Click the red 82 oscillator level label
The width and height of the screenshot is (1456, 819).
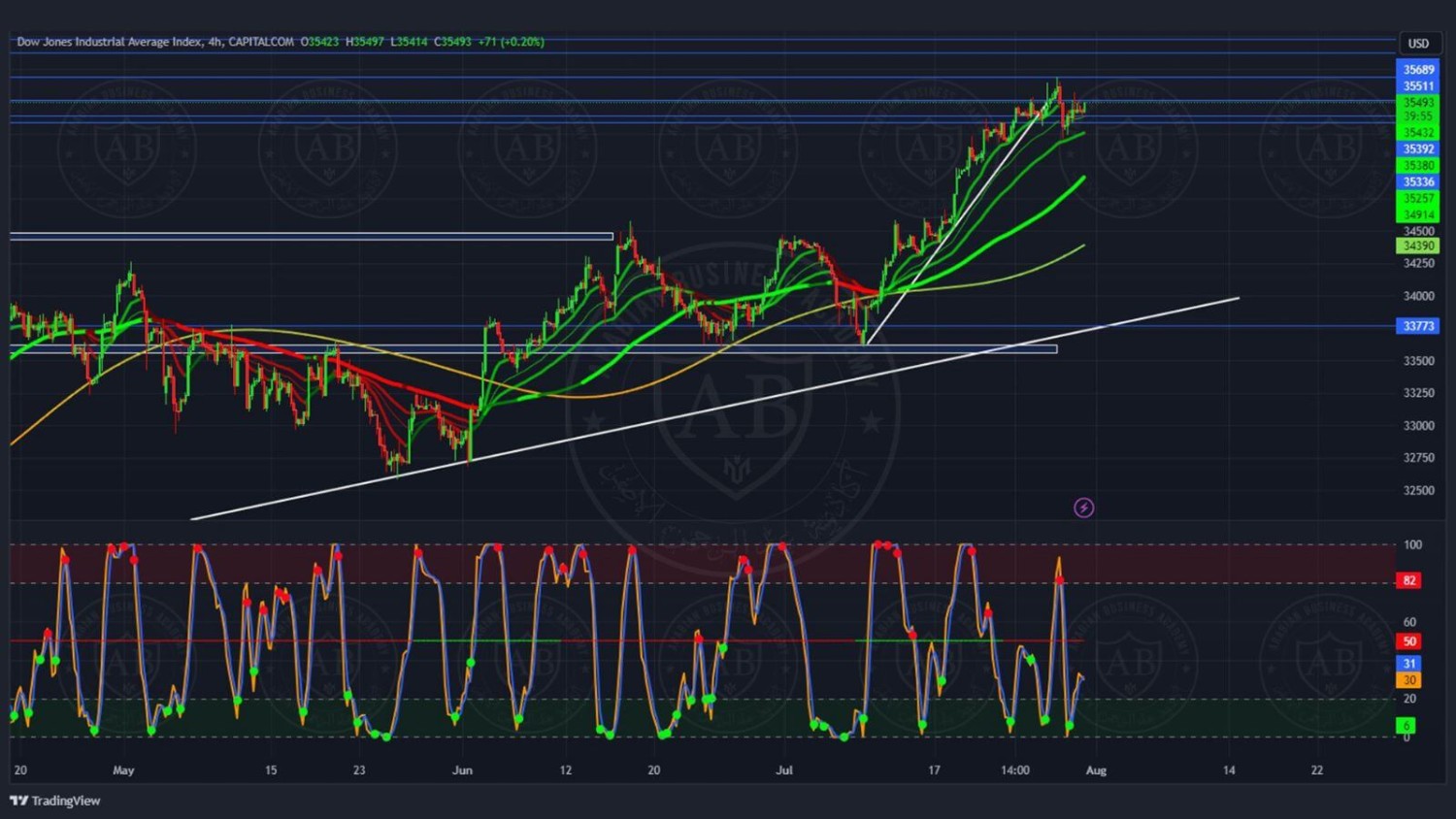pyautogui.click(x=1409, y=580)
